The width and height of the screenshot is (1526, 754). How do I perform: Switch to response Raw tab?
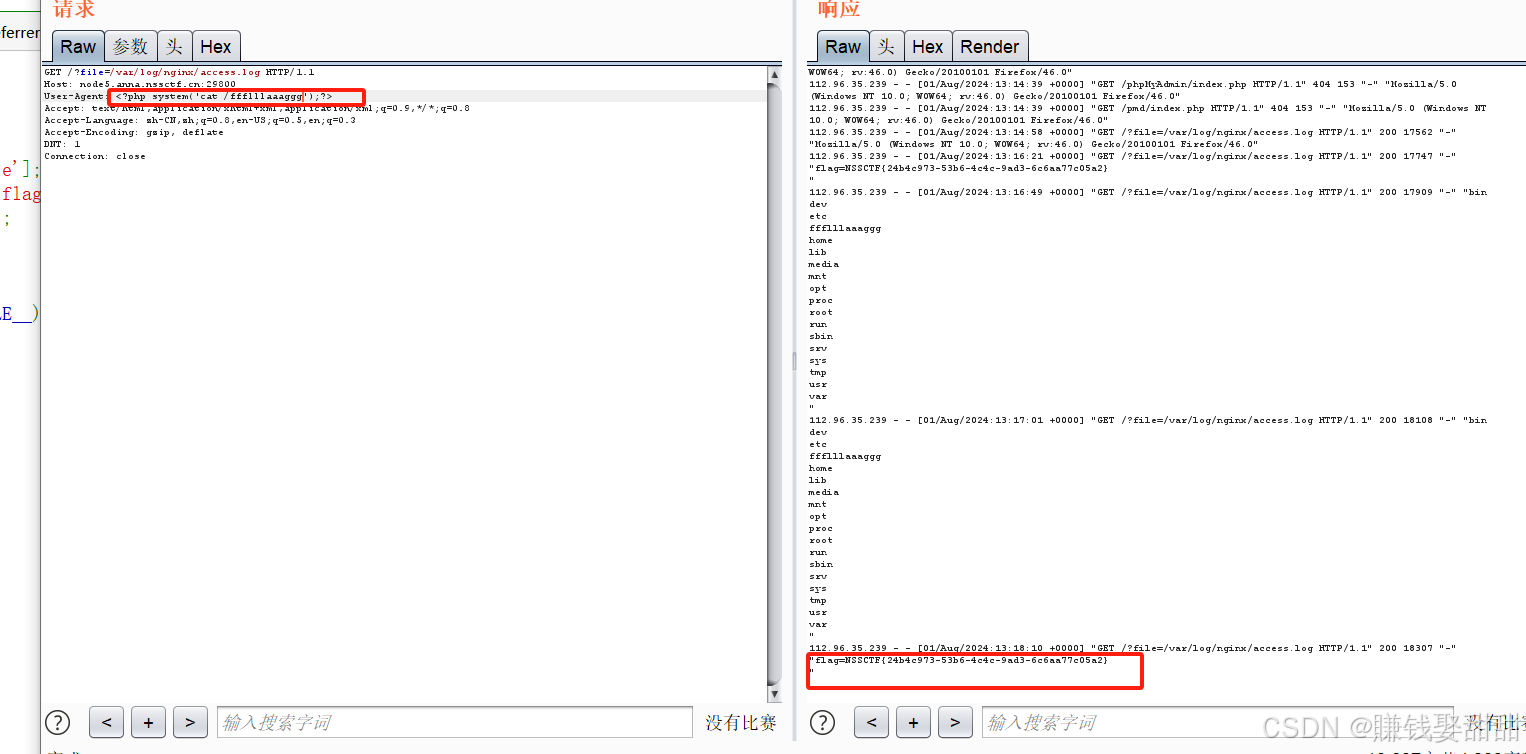click(843, 47)
